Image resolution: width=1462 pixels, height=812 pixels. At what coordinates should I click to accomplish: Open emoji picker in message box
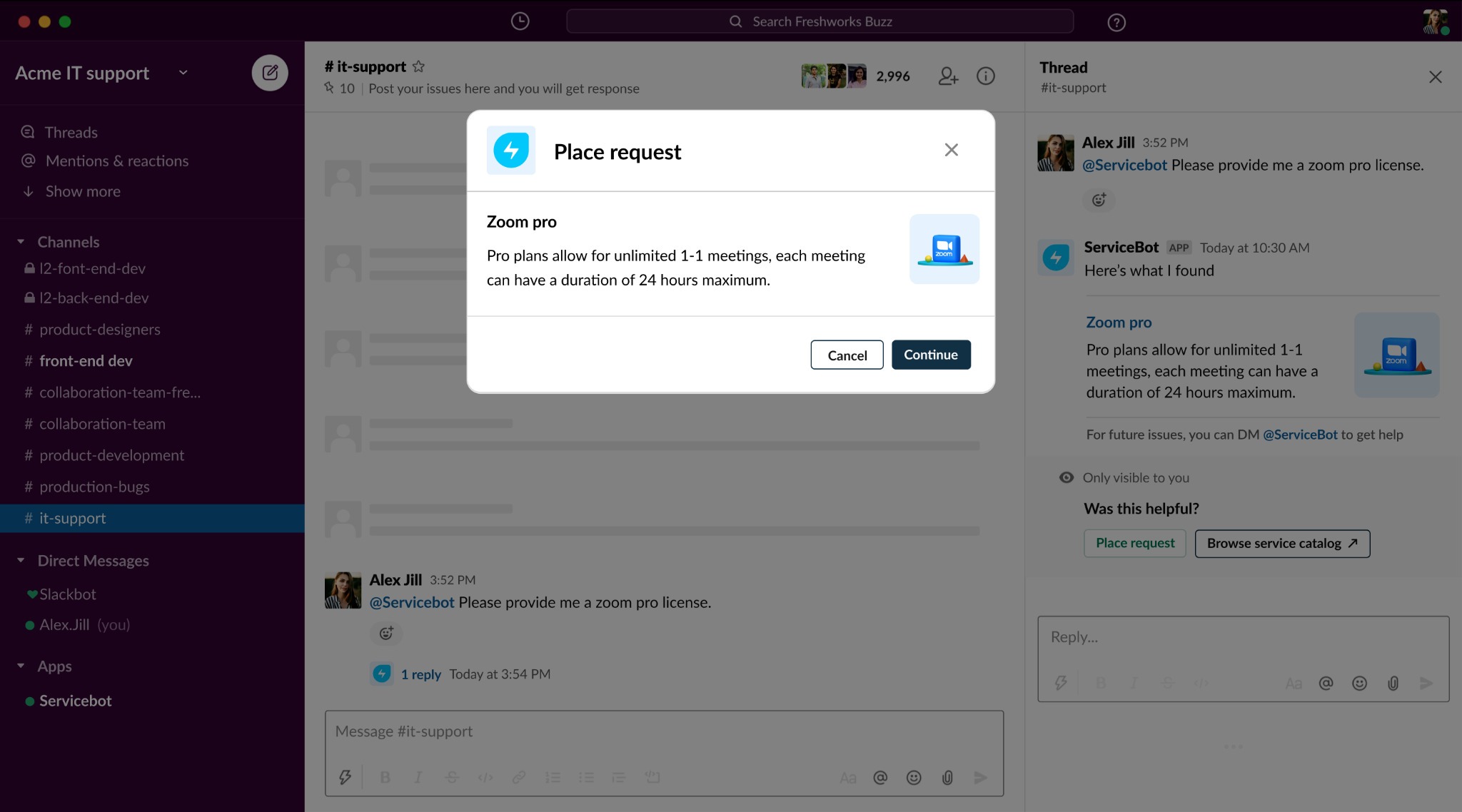[x=914, y=777]
